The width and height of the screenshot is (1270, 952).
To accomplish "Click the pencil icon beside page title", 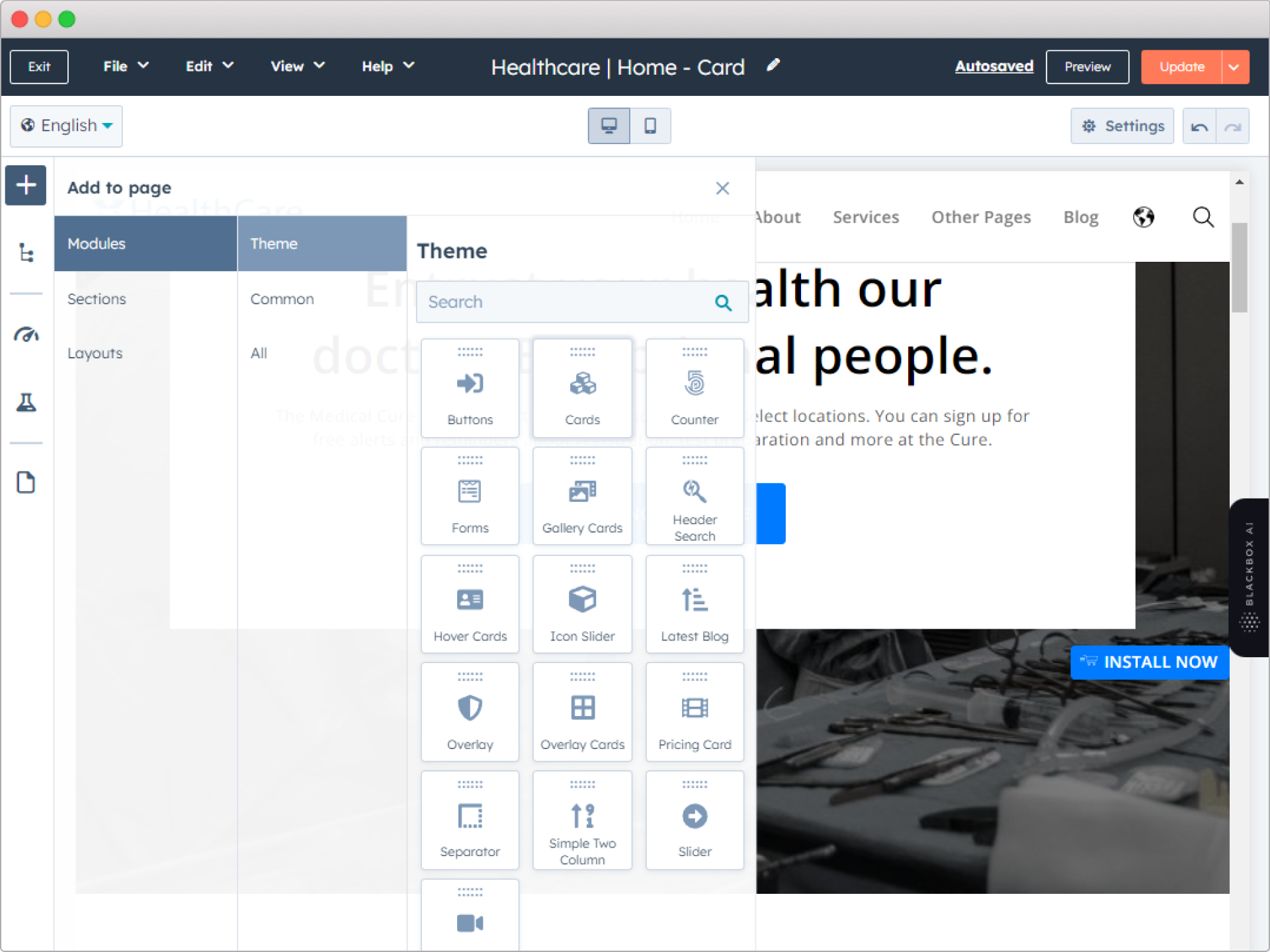I will tap(773, 65).
